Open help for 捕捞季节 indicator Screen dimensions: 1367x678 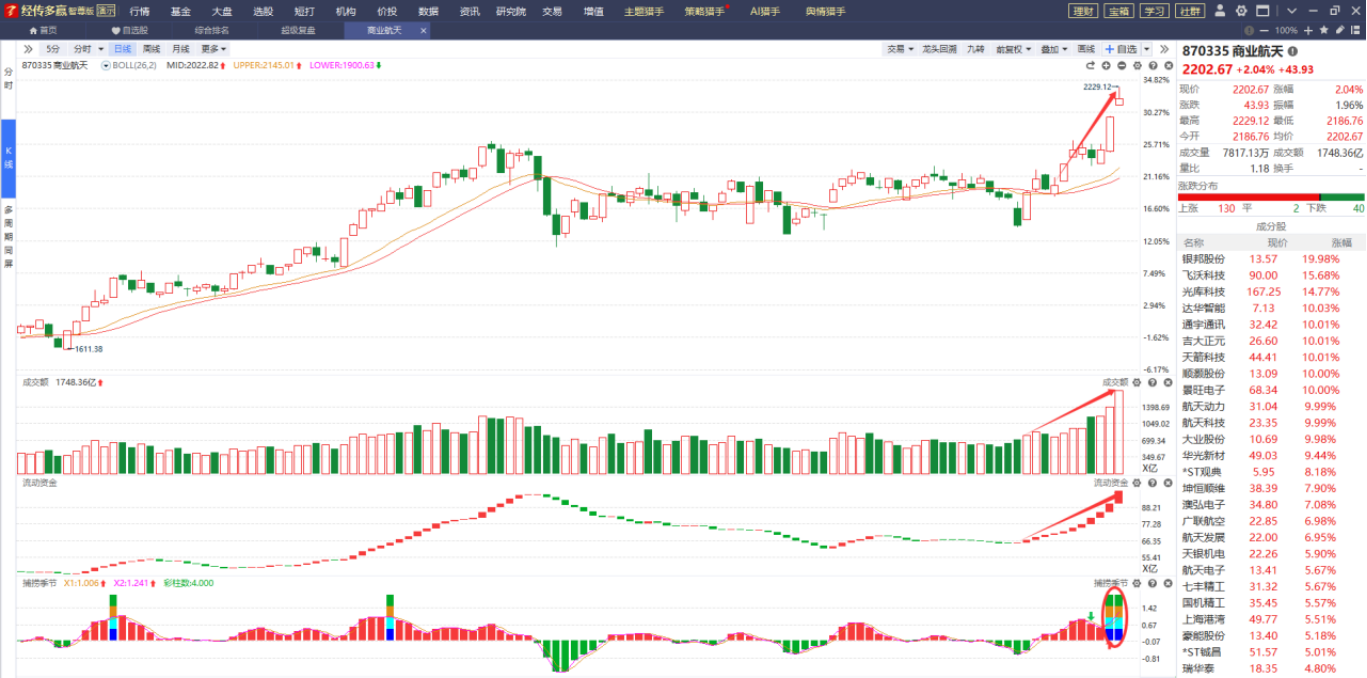[1151, 583]
